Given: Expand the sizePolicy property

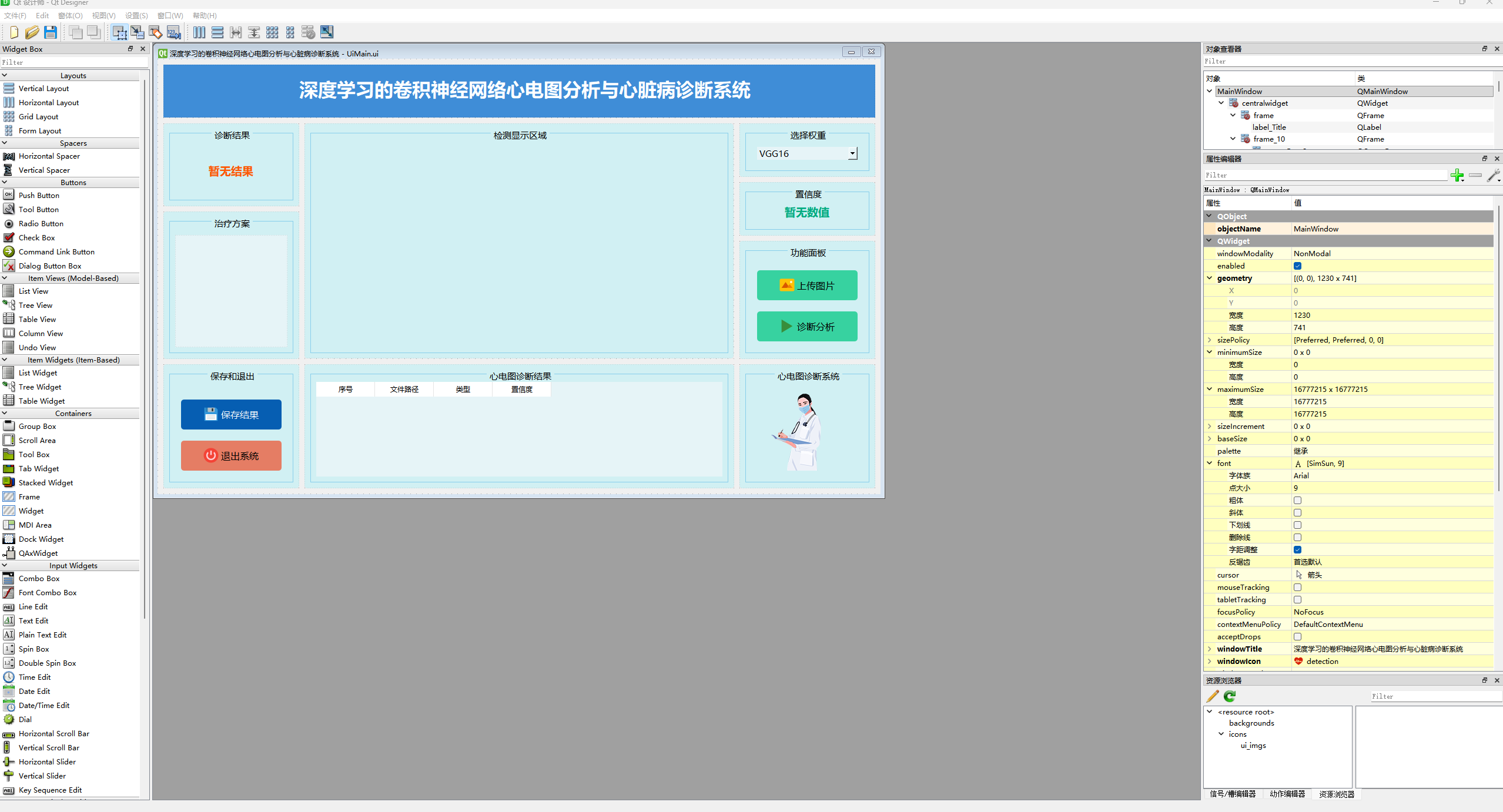Looking at the screenshot, I should click(1210, 340).
